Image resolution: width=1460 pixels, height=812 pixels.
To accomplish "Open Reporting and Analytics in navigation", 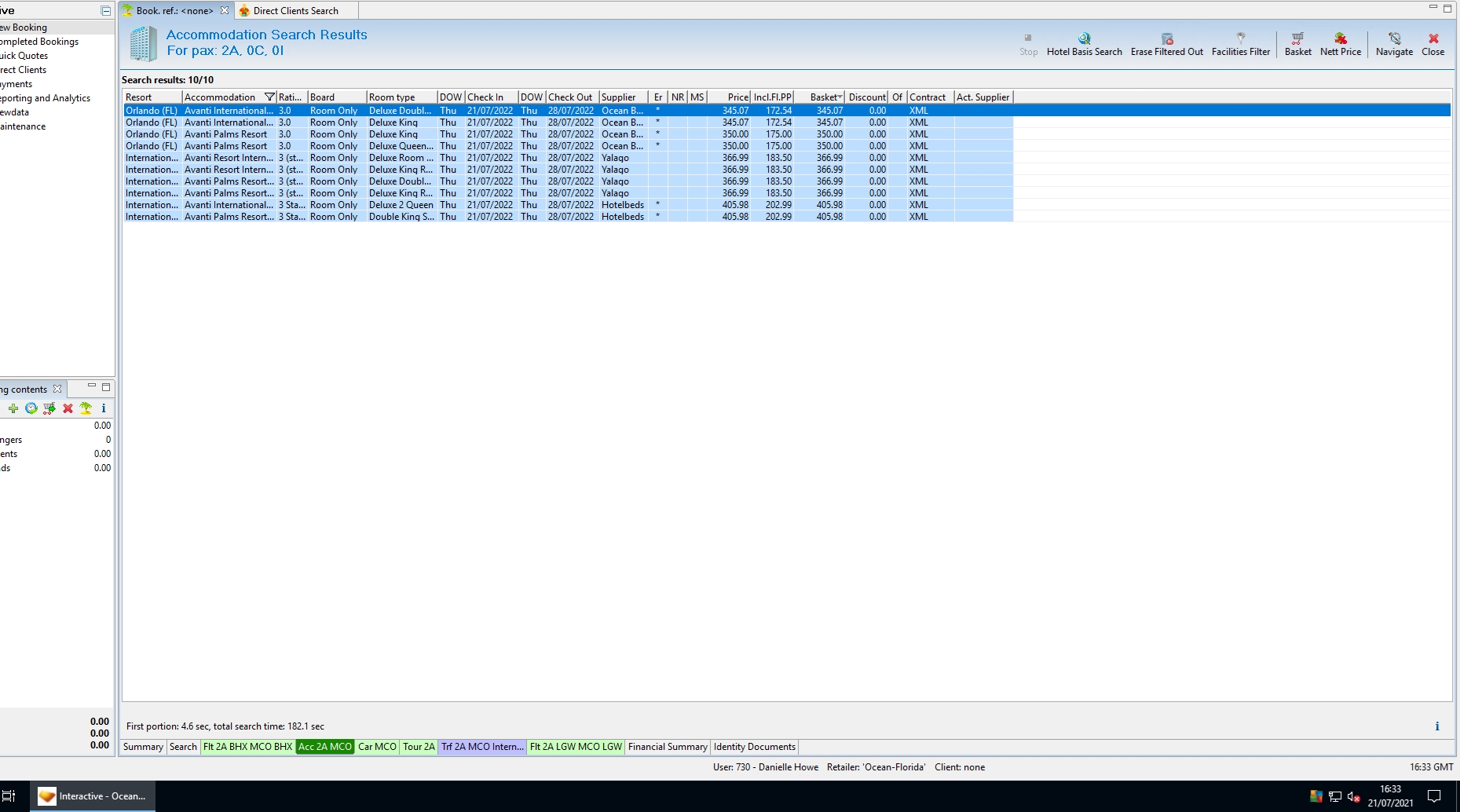I will tap(46, 98).
